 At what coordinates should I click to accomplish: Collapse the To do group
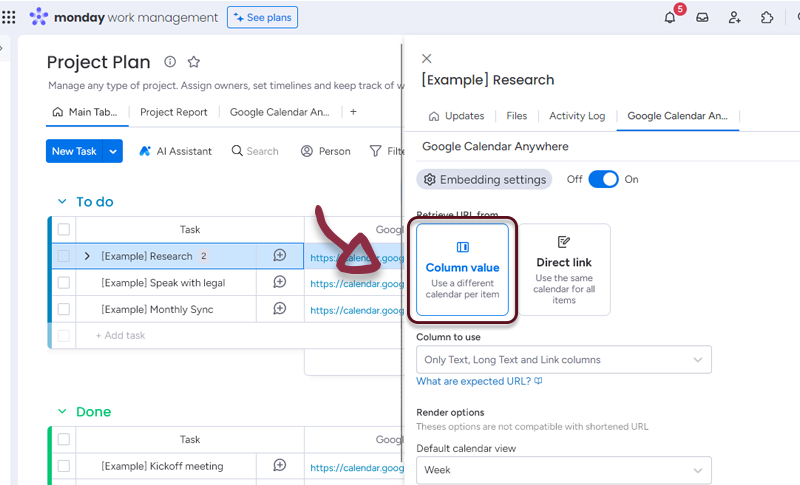pos(62,202)
